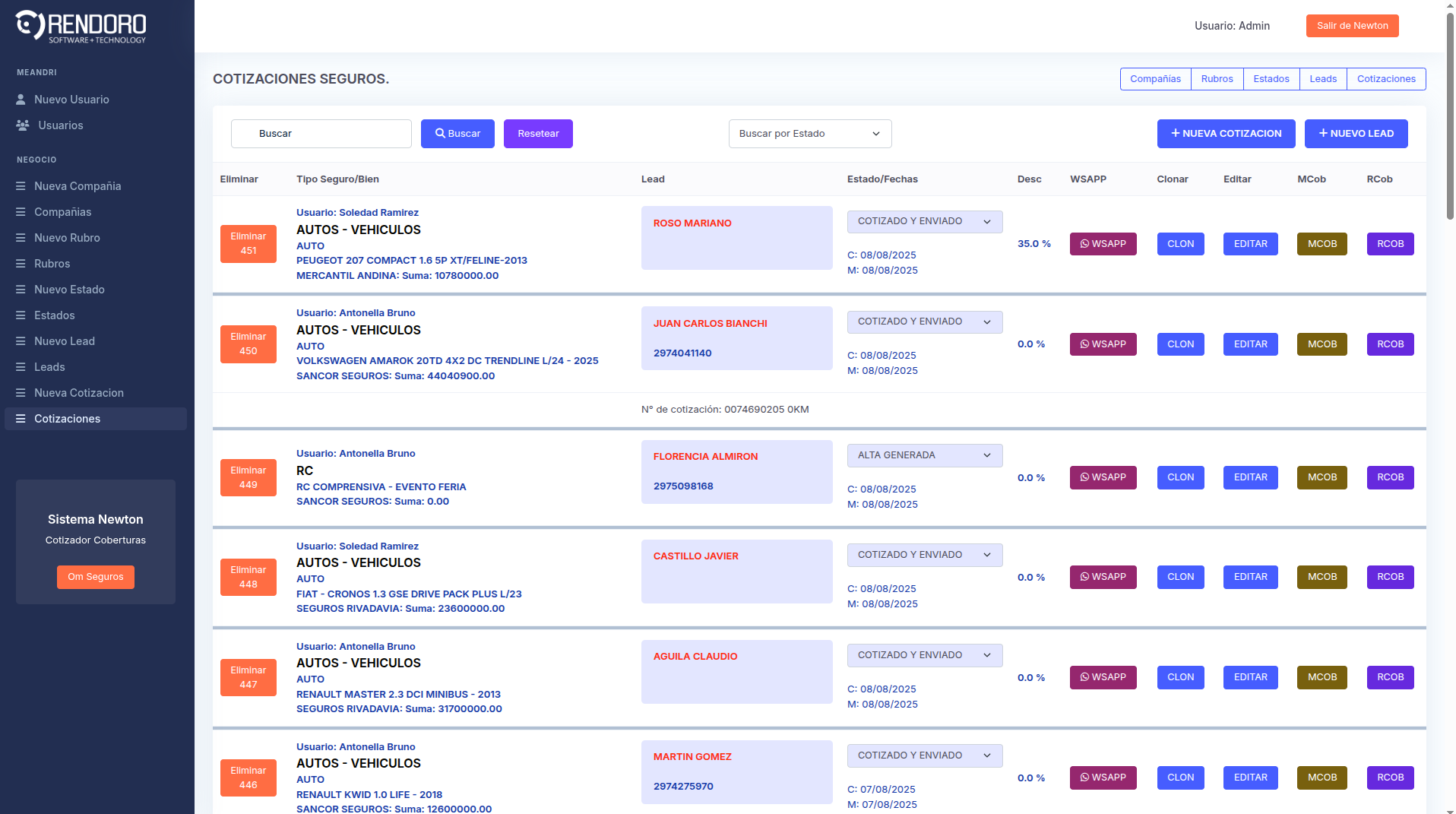This screenshot has height=814, width=1456.
Task: Expand ALTA GENERADA dropdown for FLORENCIA ALMIRON
Action: [925, 455]
